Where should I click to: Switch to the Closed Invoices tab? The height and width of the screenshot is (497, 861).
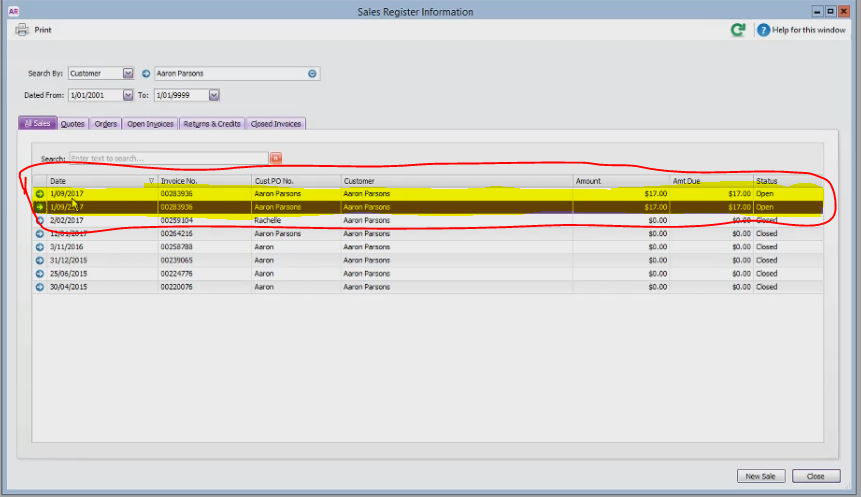[x=276, y=124]
